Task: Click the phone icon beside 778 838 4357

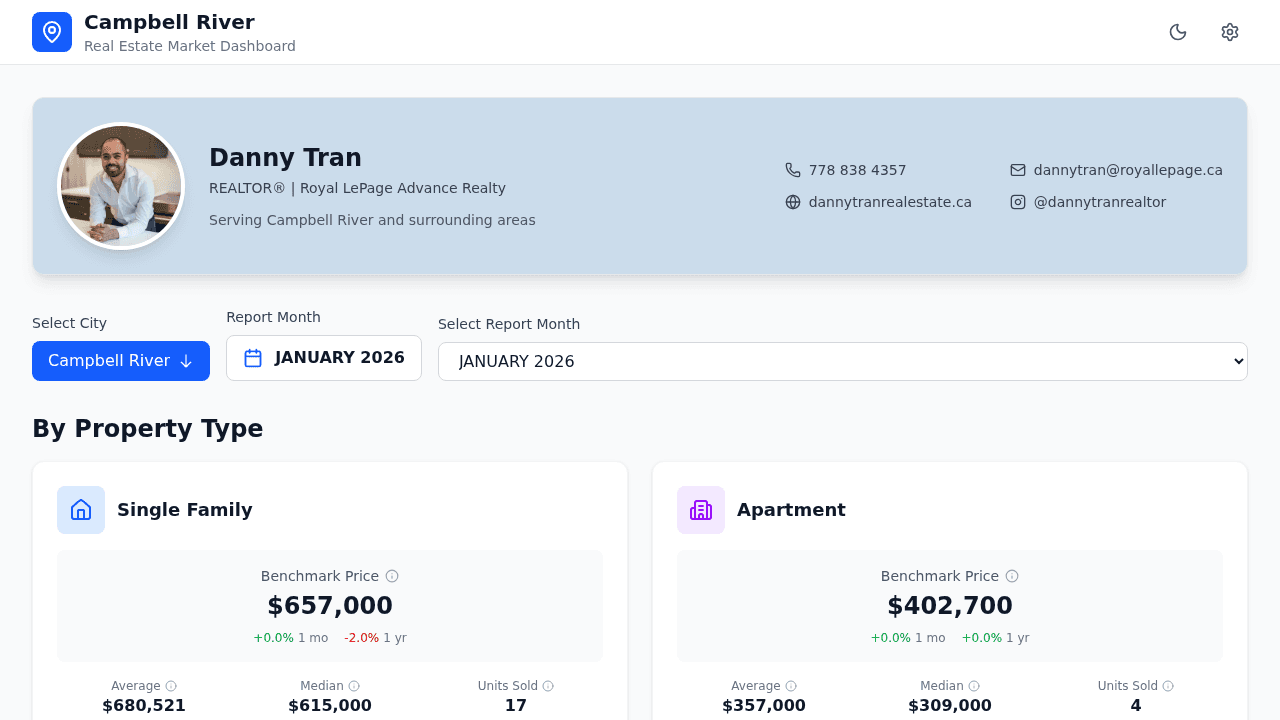Action: click(x=791, y=170)
